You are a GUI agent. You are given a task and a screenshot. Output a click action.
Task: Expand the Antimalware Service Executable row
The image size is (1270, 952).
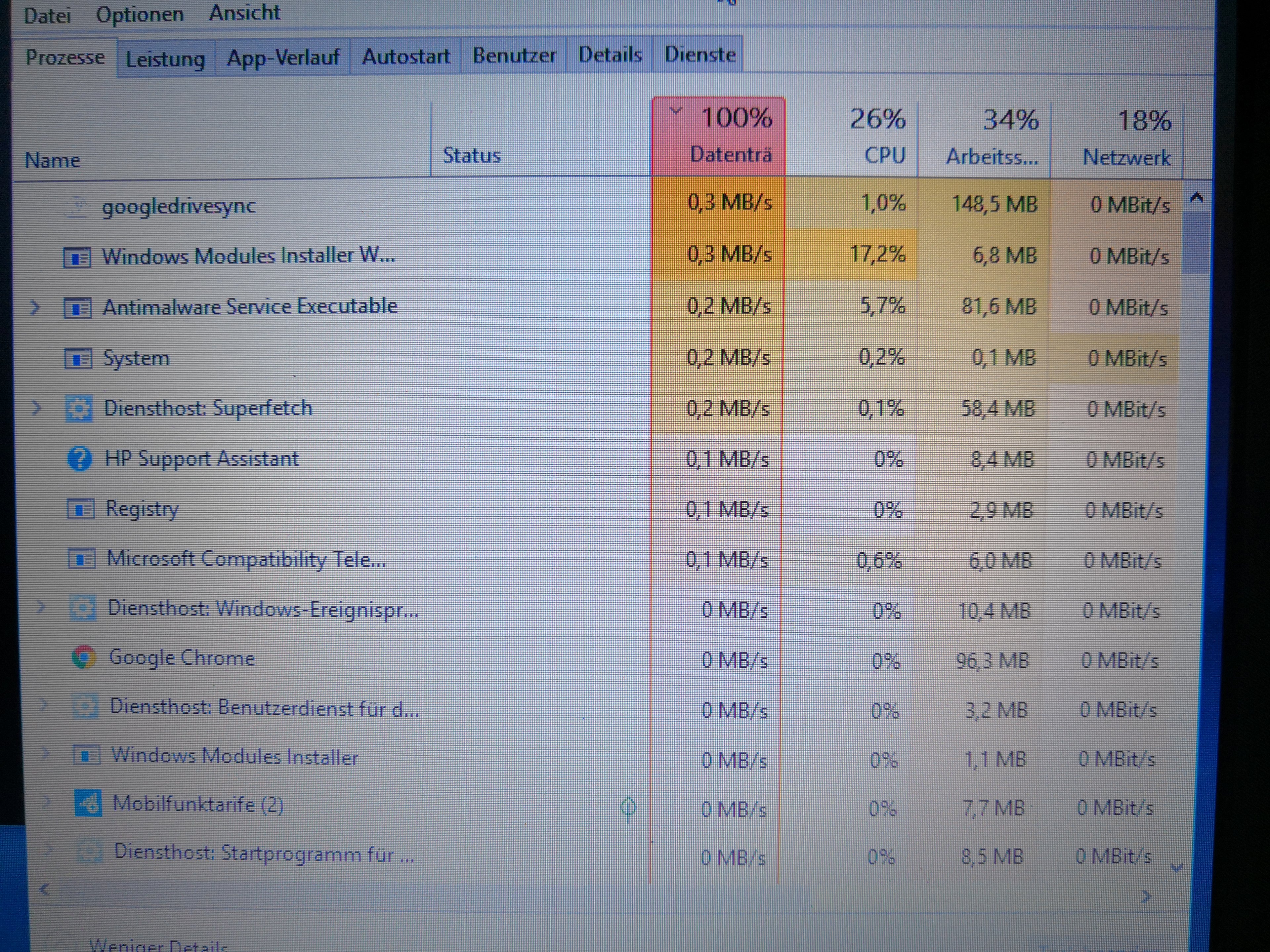(x=36, y=307)
